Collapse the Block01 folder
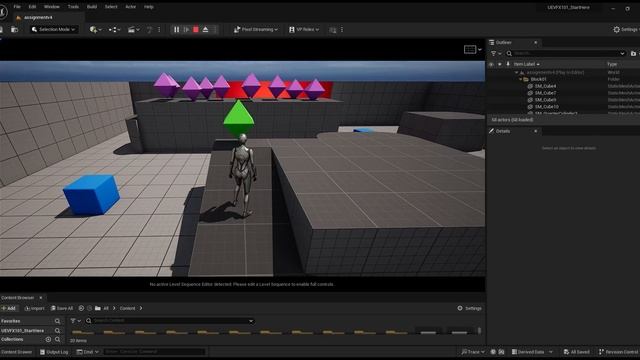Image resolution: width=640 pixels, height=360 pixels. tap(520, 79)
